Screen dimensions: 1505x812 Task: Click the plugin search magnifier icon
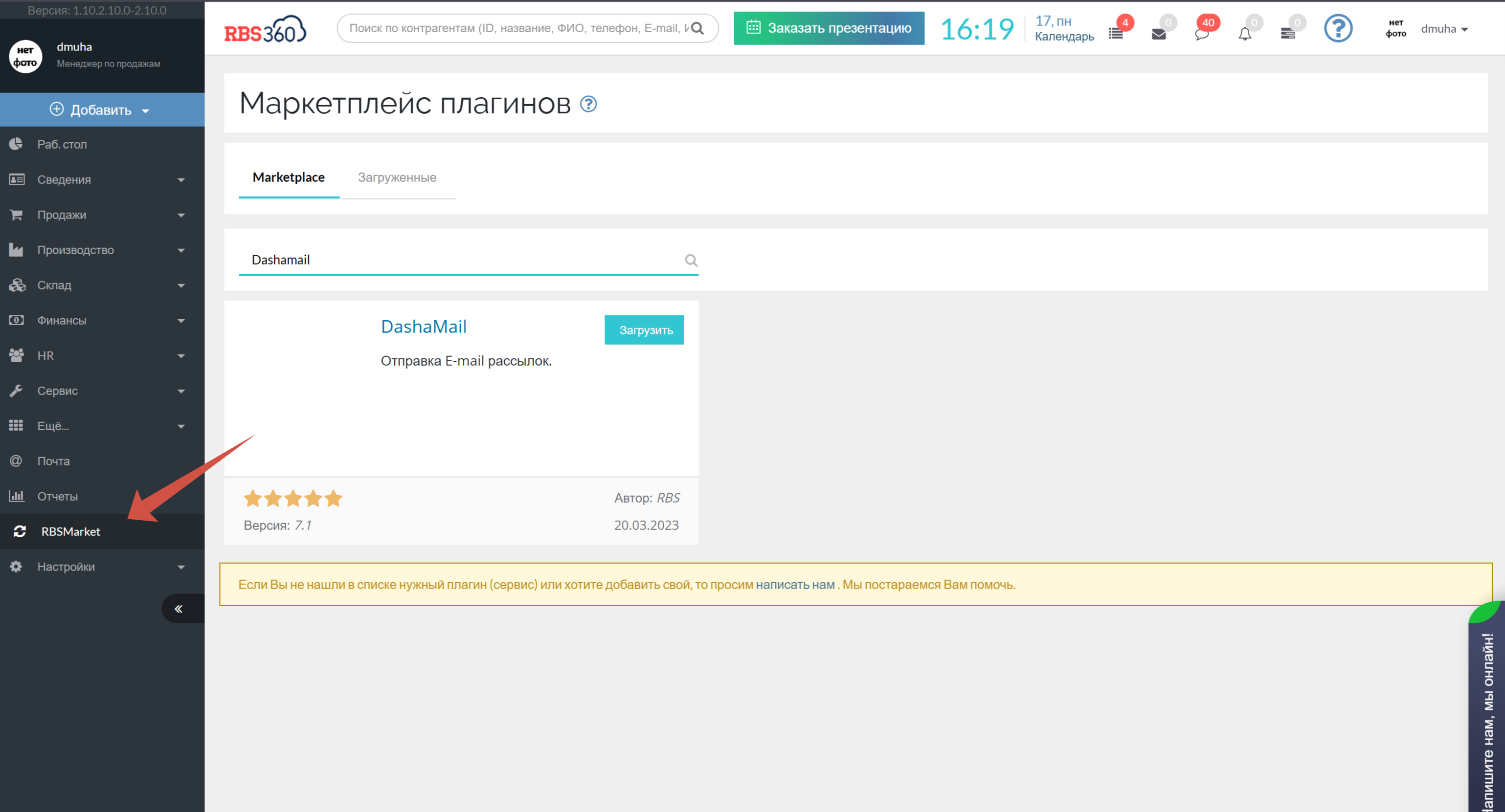[691, 261]
